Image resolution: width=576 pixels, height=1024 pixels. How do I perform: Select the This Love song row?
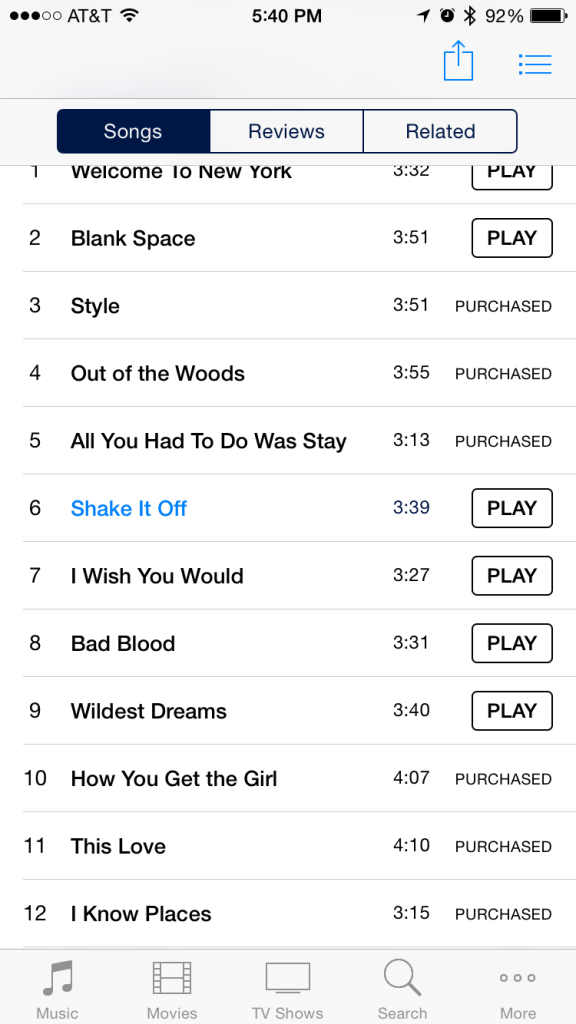click(x=287, y=846)
